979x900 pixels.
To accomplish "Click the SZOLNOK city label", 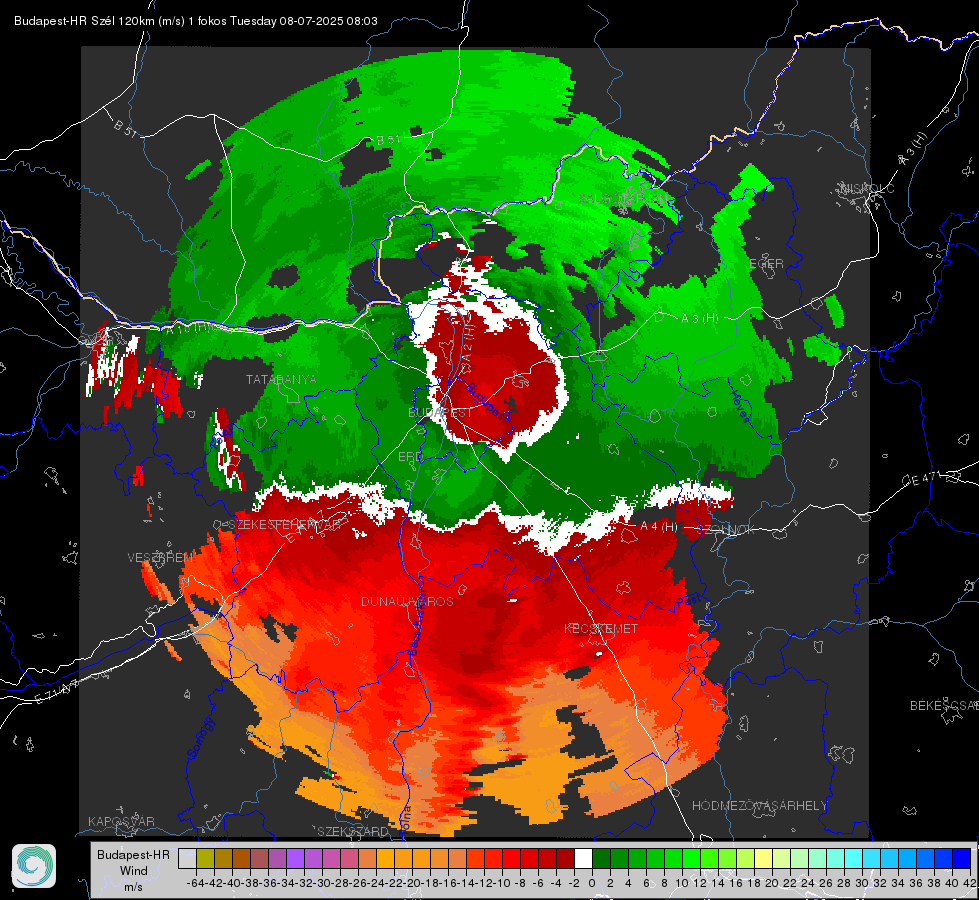I will click(x=725, y=530).
